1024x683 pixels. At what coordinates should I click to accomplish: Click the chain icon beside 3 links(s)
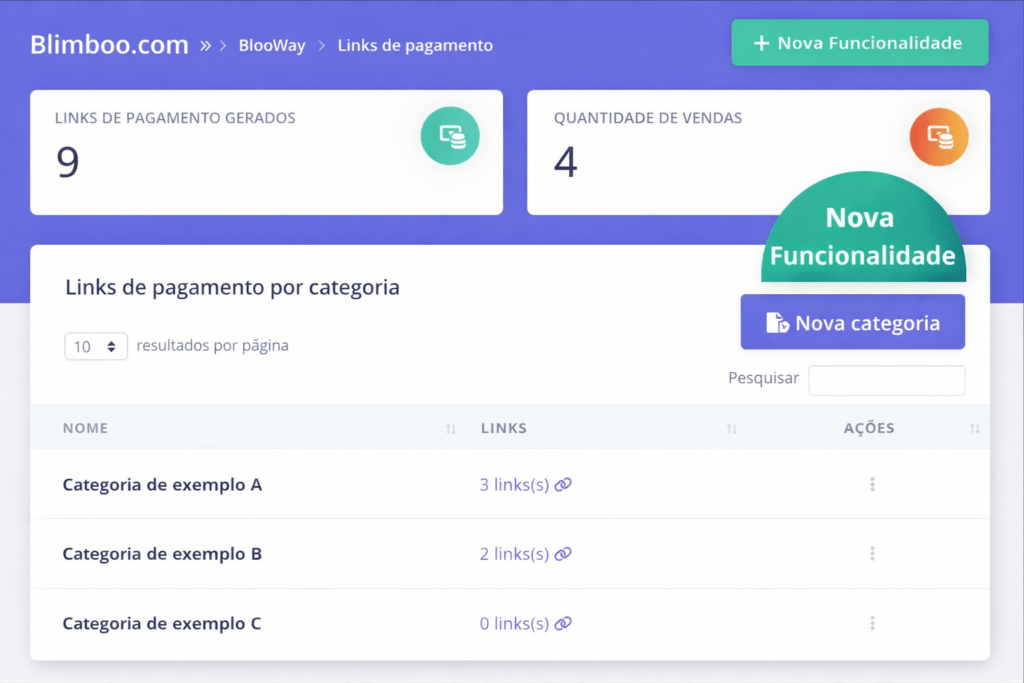tap(563, 485)
